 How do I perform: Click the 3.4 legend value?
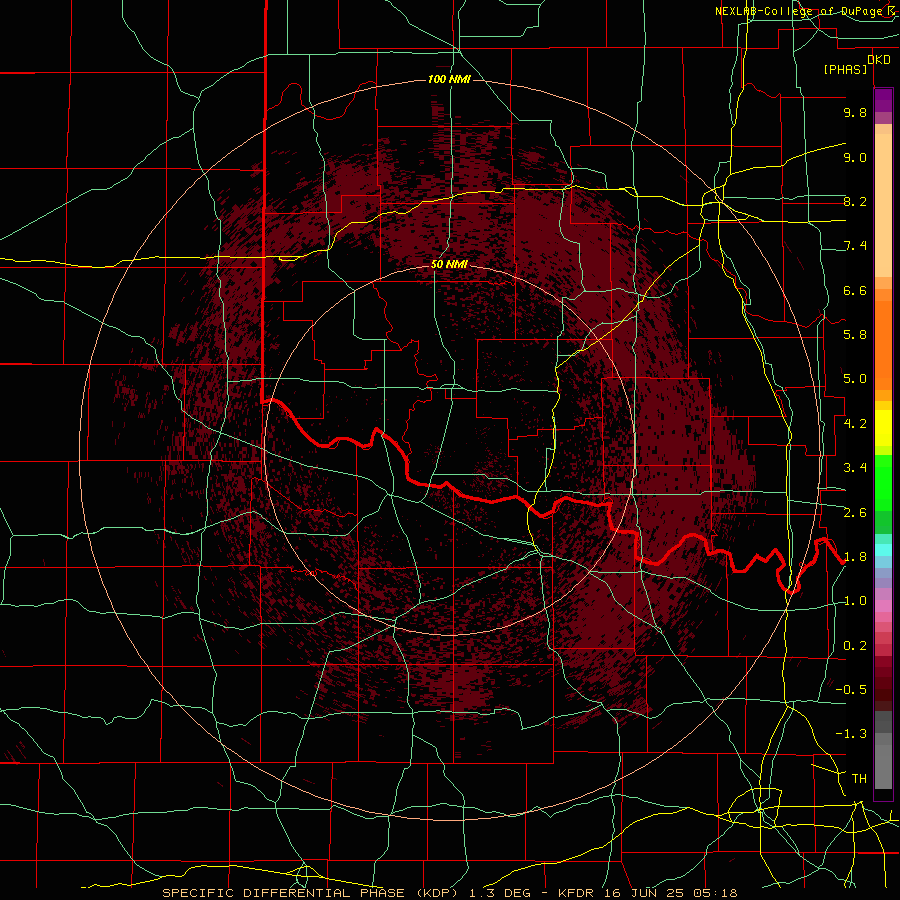(x=855, y=468)
